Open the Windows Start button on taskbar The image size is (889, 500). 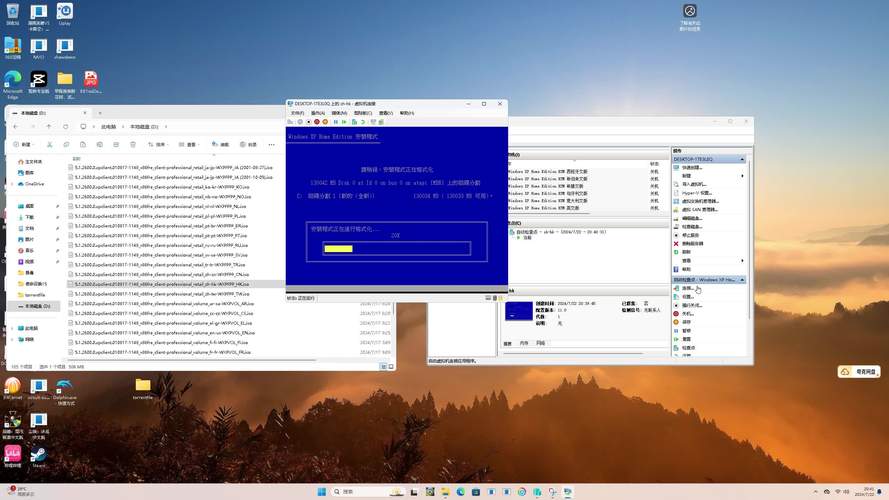coord(321,491)
